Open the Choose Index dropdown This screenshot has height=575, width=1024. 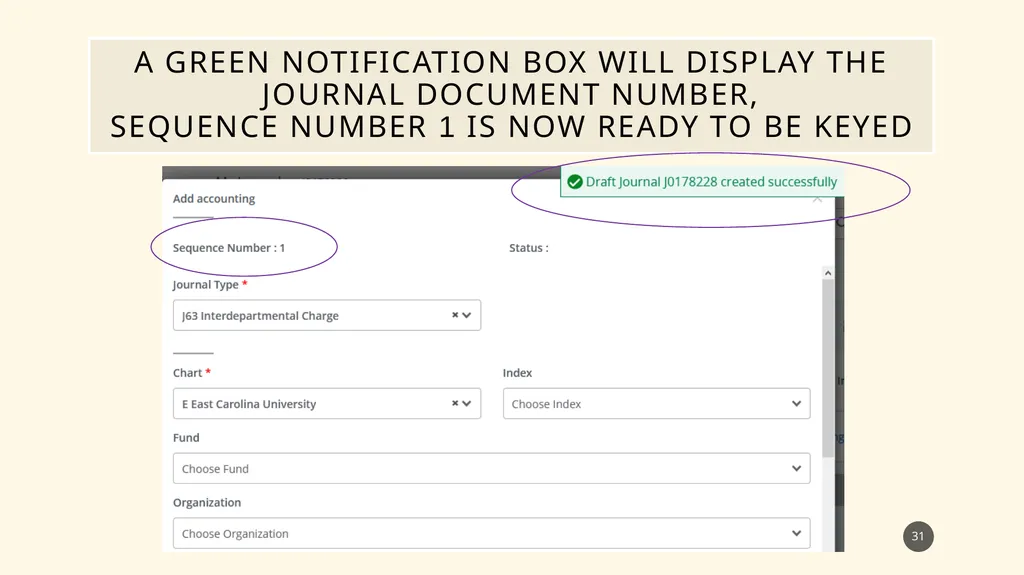(656, 403)
